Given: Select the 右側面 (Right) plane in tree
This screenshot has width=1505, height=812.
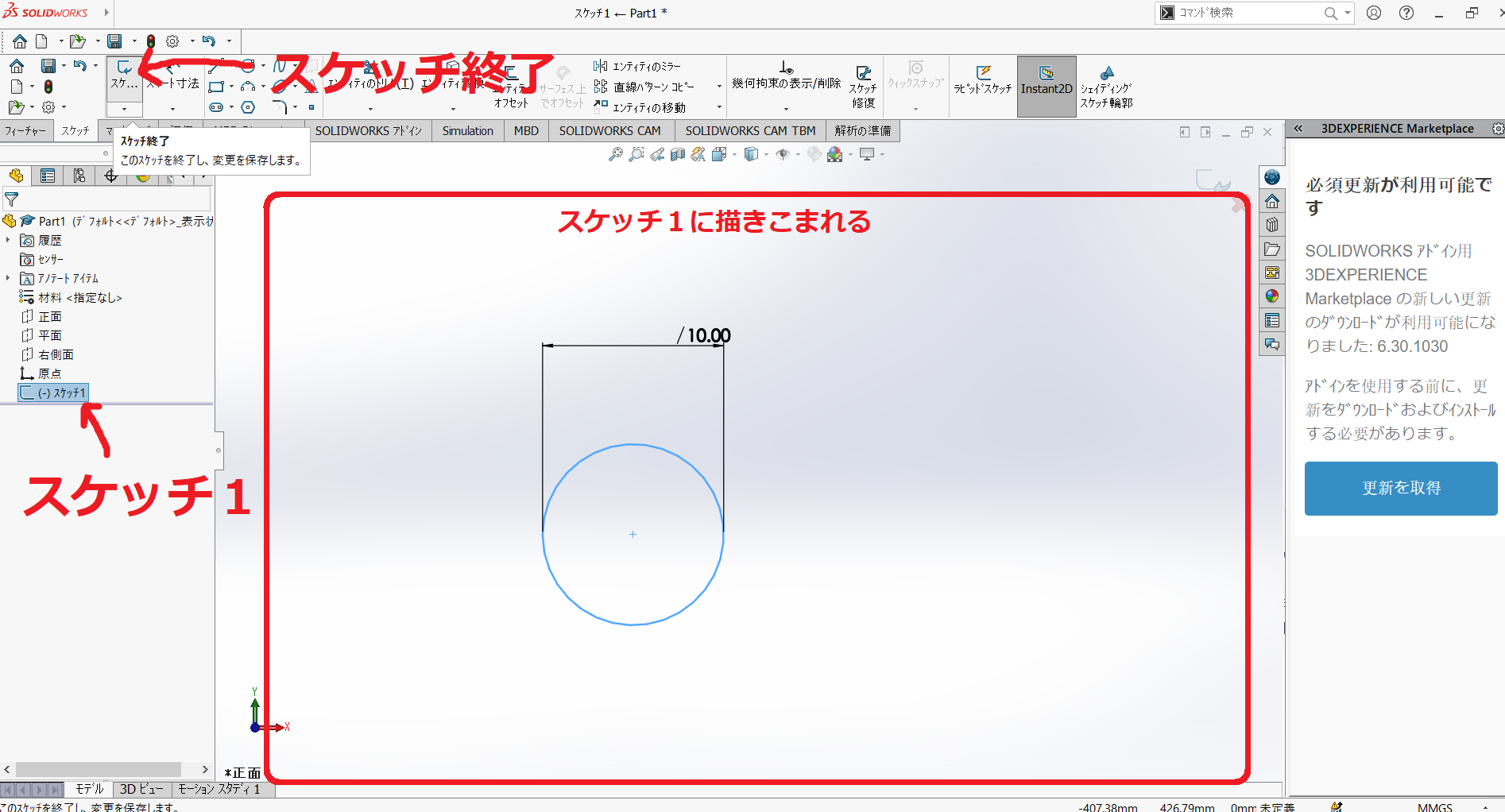Looking at the screenshot, I should pos(47,354).
